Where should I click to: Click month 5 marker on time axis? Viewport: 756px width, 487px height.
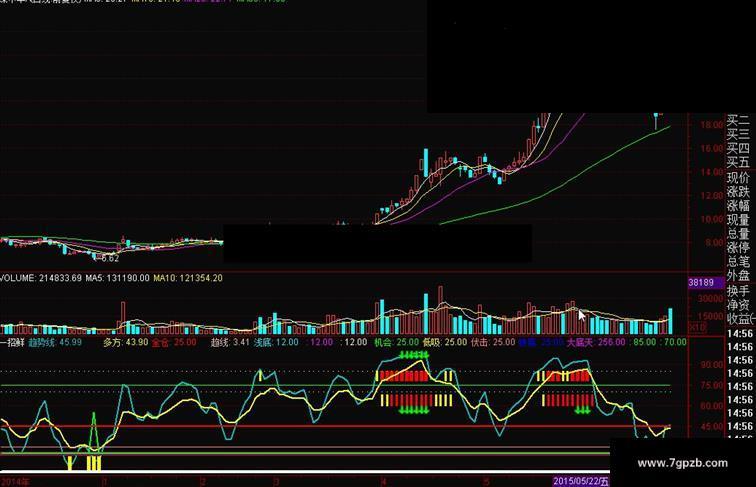[486, 482]
